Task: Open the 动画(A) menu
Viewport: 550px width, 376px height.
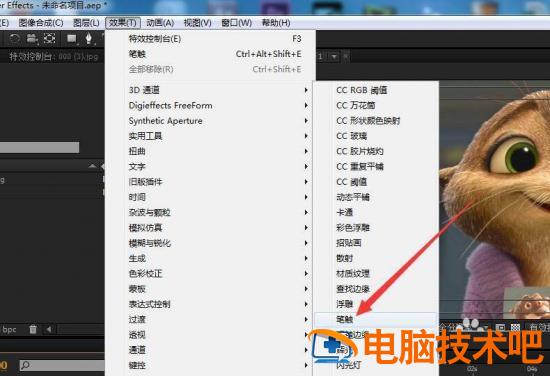Action: click(160, 23)
